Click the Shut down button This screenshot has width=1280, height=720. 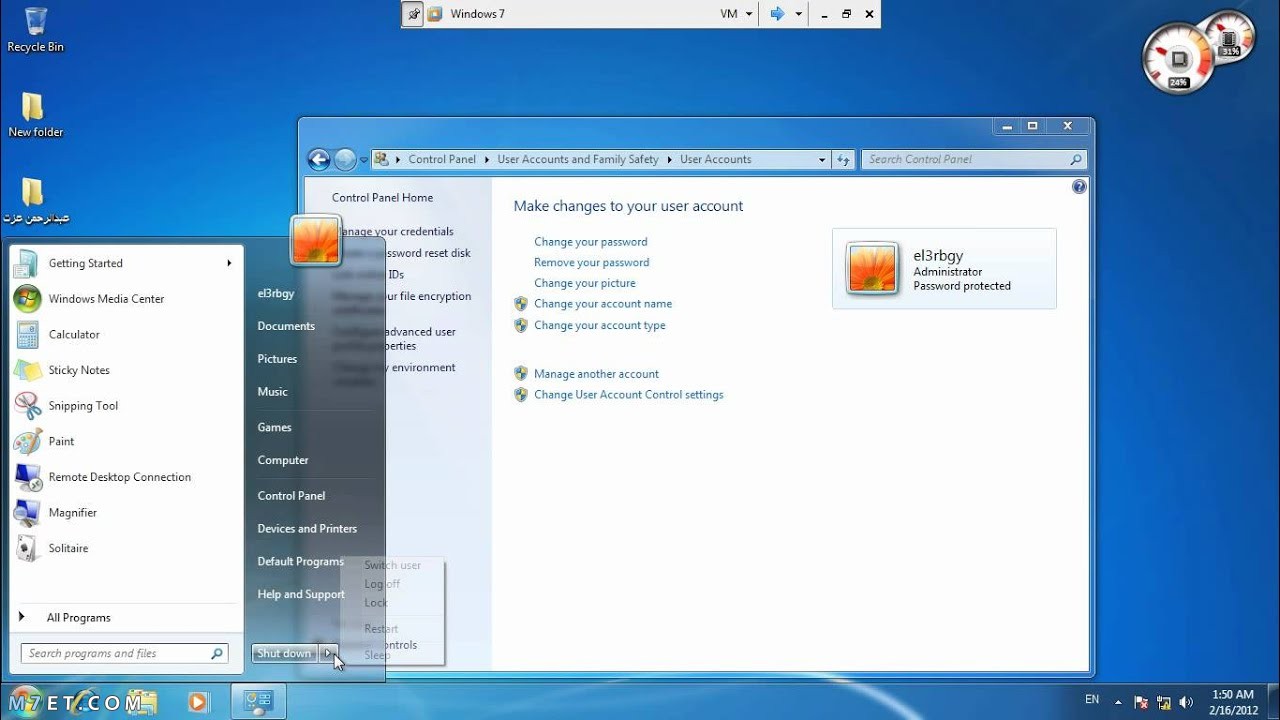pos(284,654)
